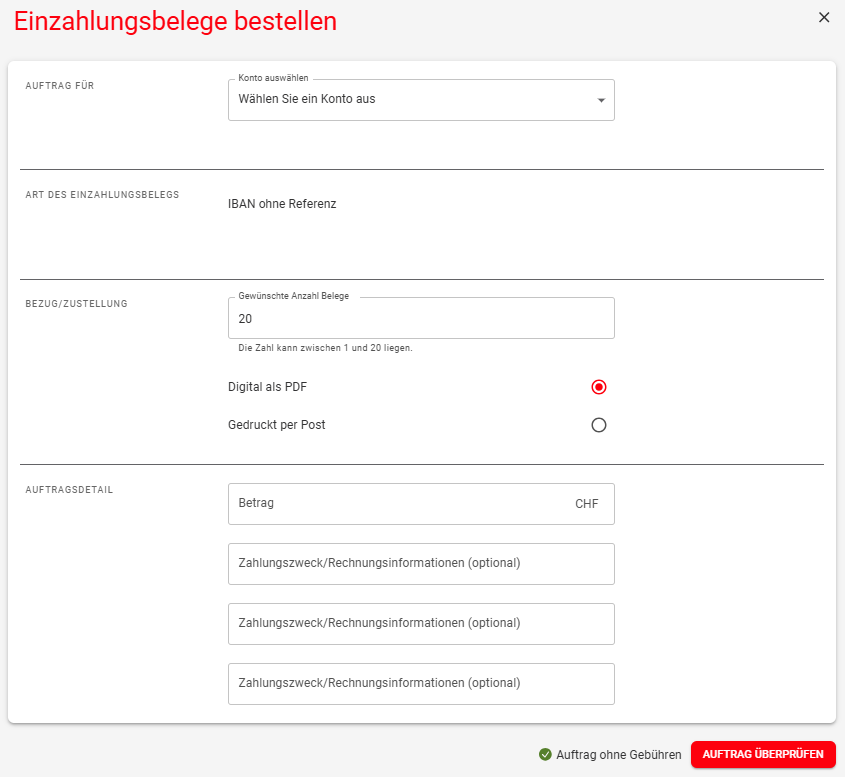The image size is (845, 777).
Task: Click the AUFTRAG ÜBERPRÜFEN button
Action: (763, 754)
